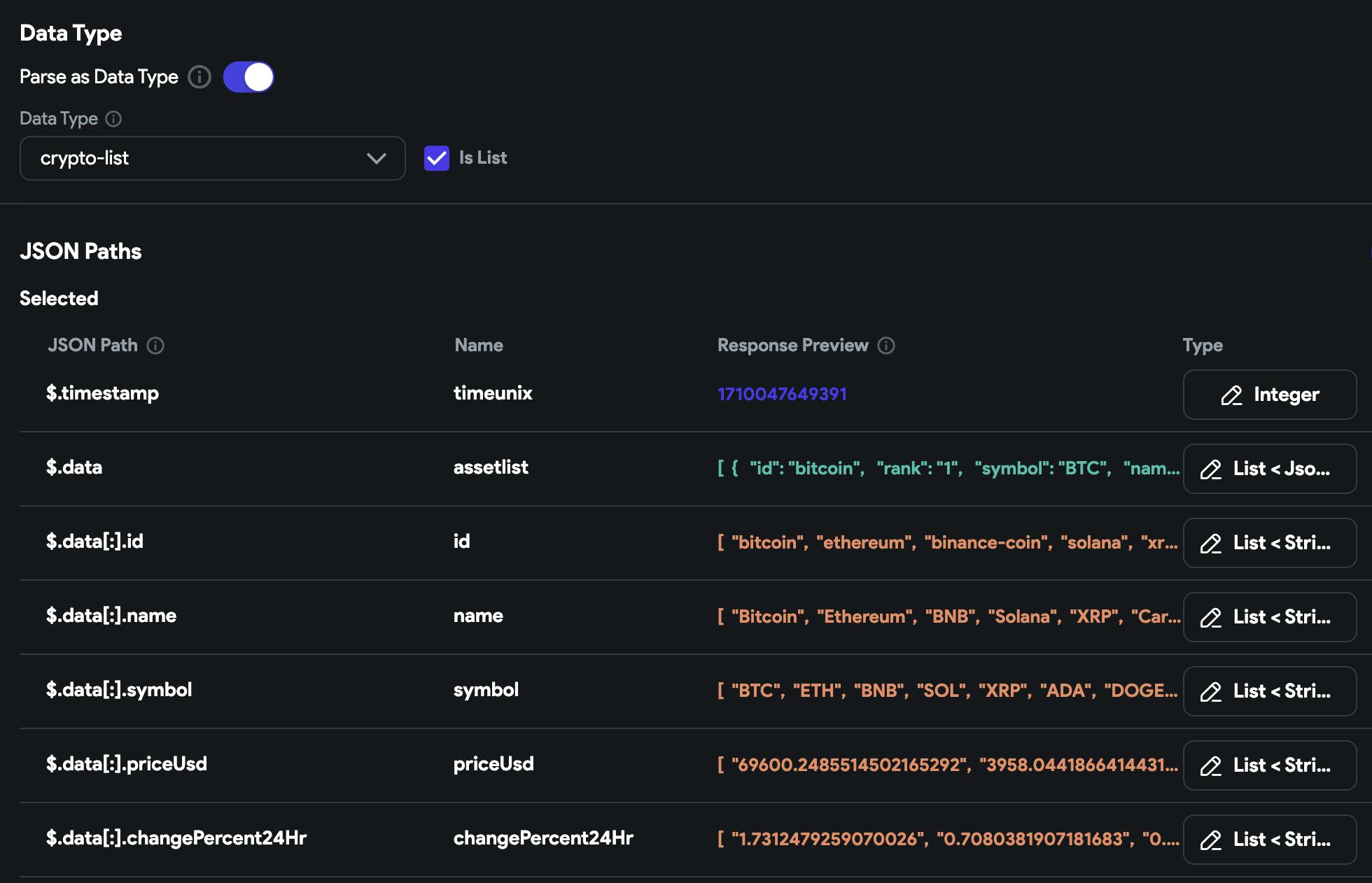
Task: Click assetlist response preview JSON text
Action: [948, 469]
